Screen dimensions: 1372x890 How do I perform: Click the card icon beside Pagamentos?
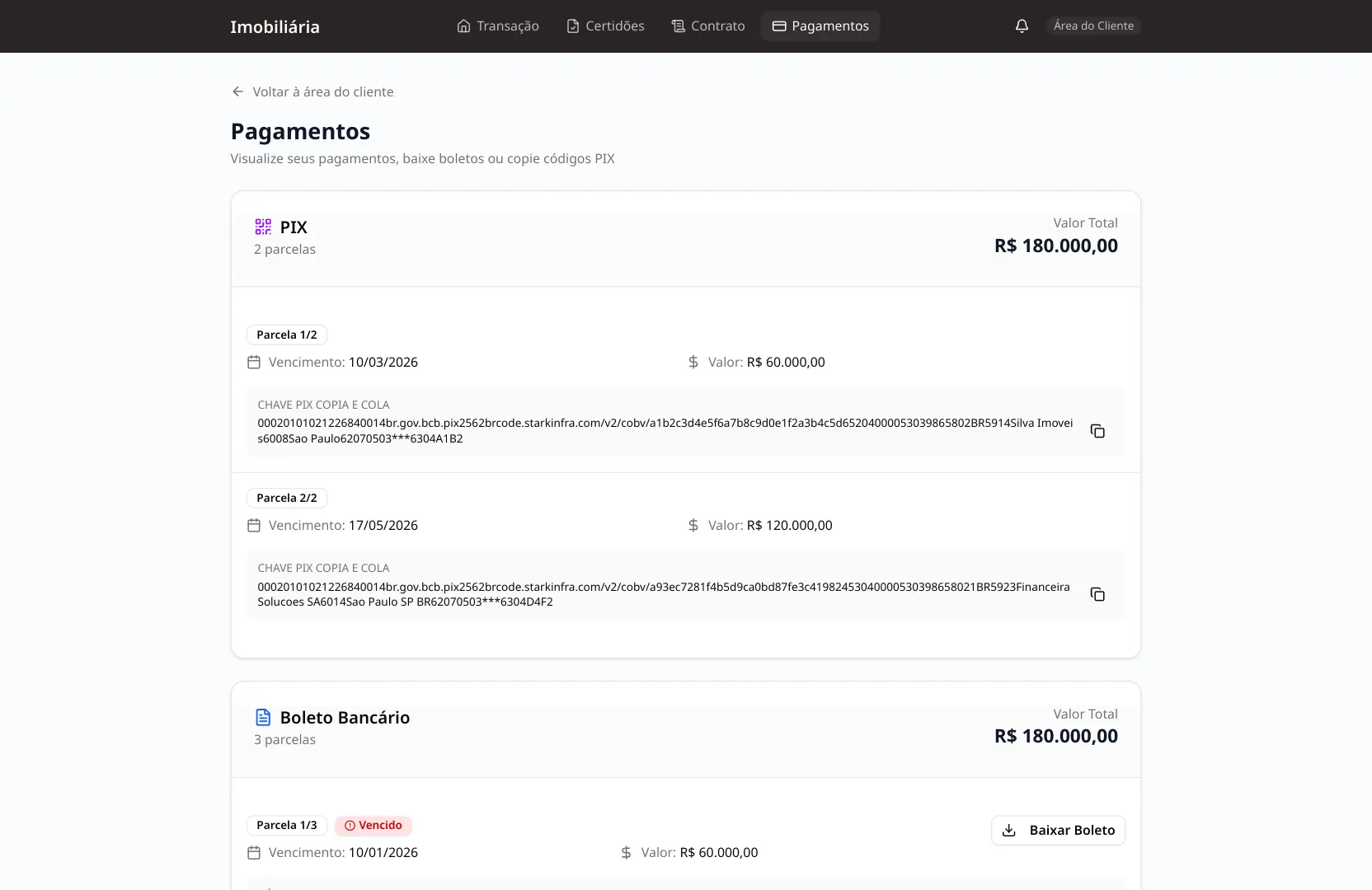click(778, 26)
